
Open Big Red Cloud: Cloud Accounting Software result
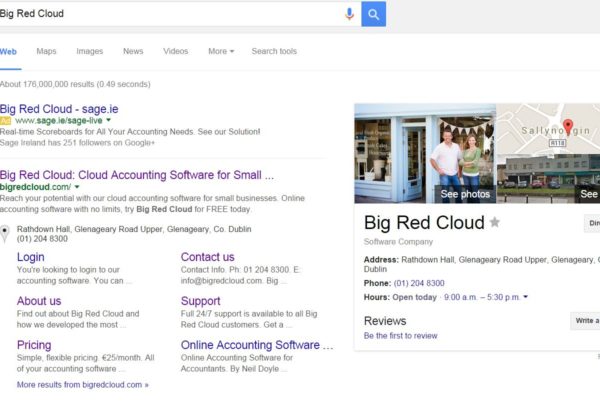[137, 175]
